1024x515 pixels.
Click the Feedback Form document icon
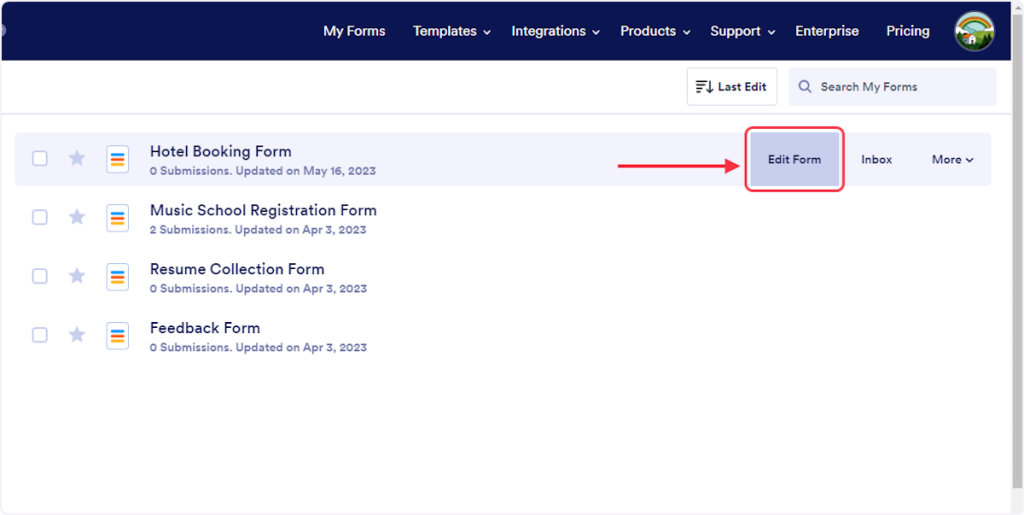pos(118,335)
